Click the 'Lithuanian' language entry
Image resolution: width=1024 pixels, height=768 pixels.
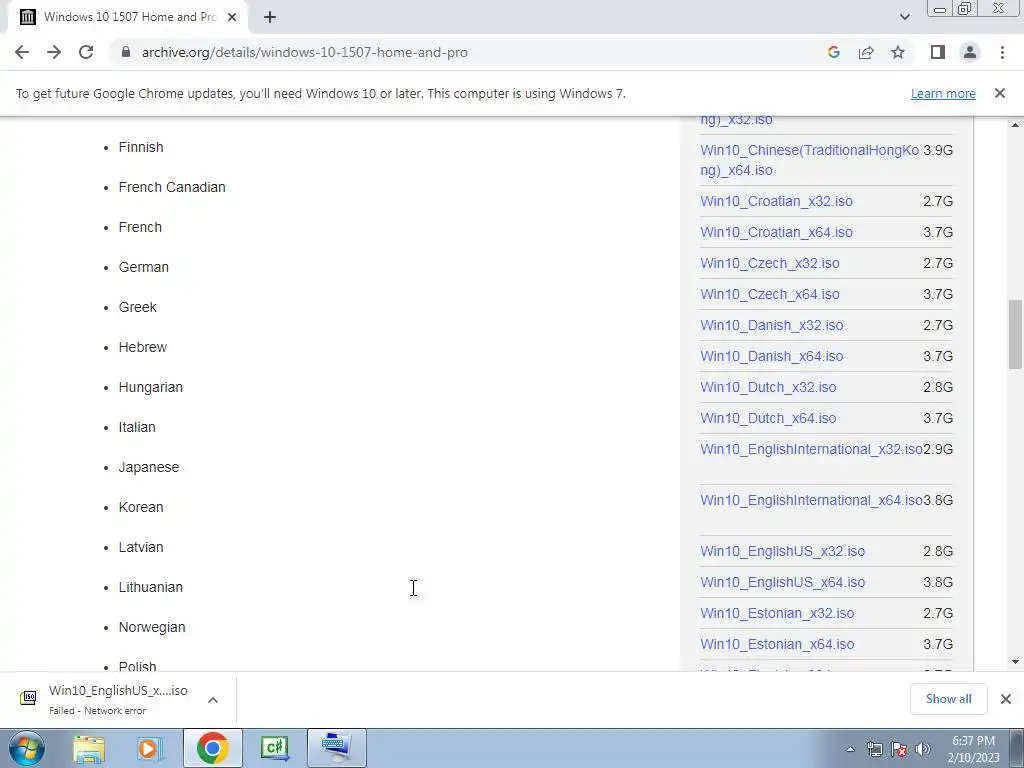point(150,587)
